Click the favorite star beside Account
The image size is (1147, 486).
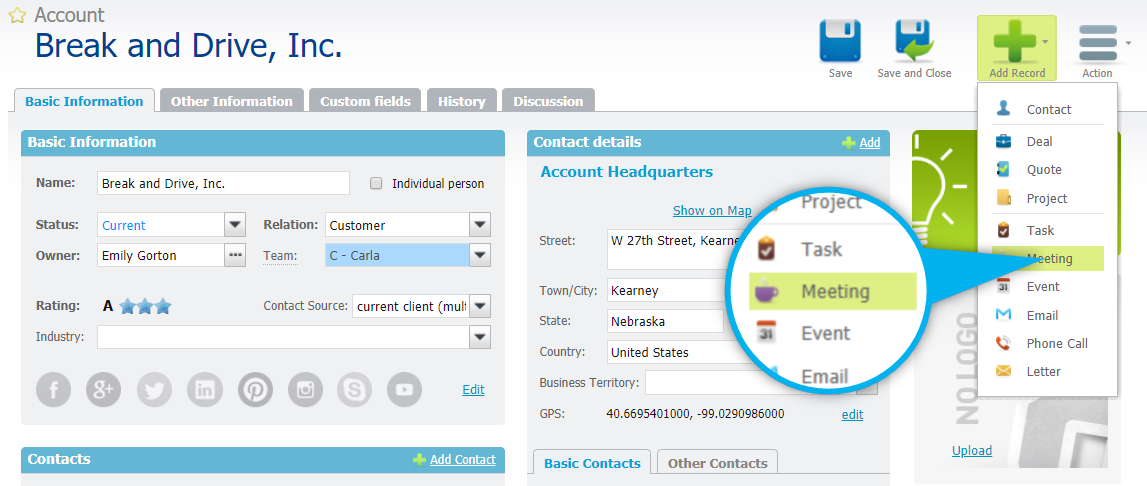coord(17,15)
